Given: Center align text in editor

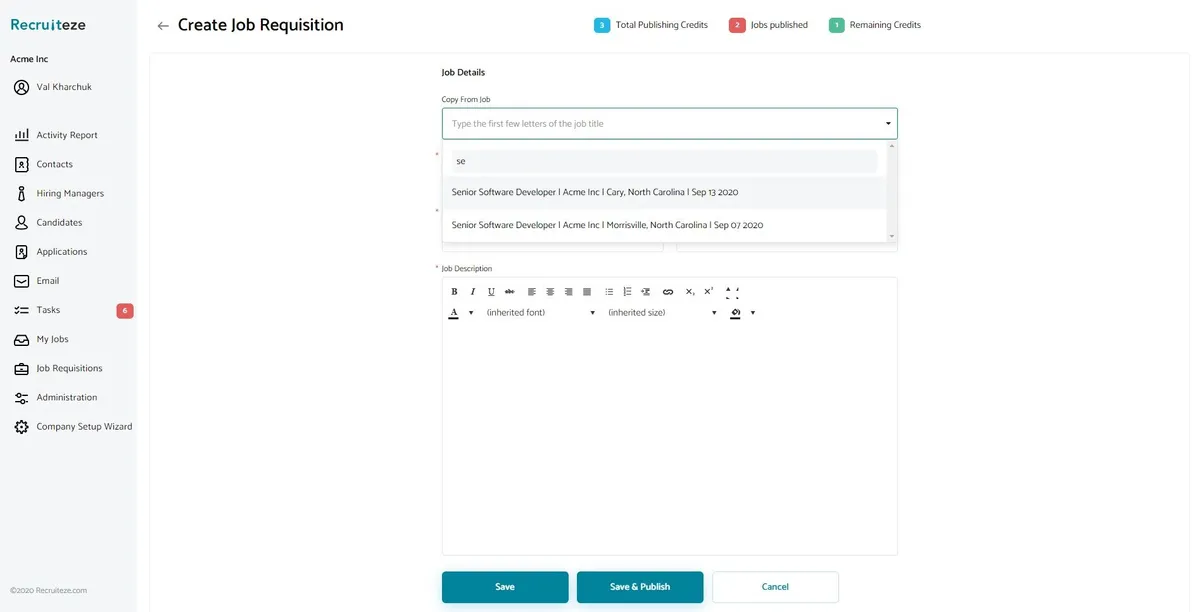Looking at the screenshot, I should point(550,292).
